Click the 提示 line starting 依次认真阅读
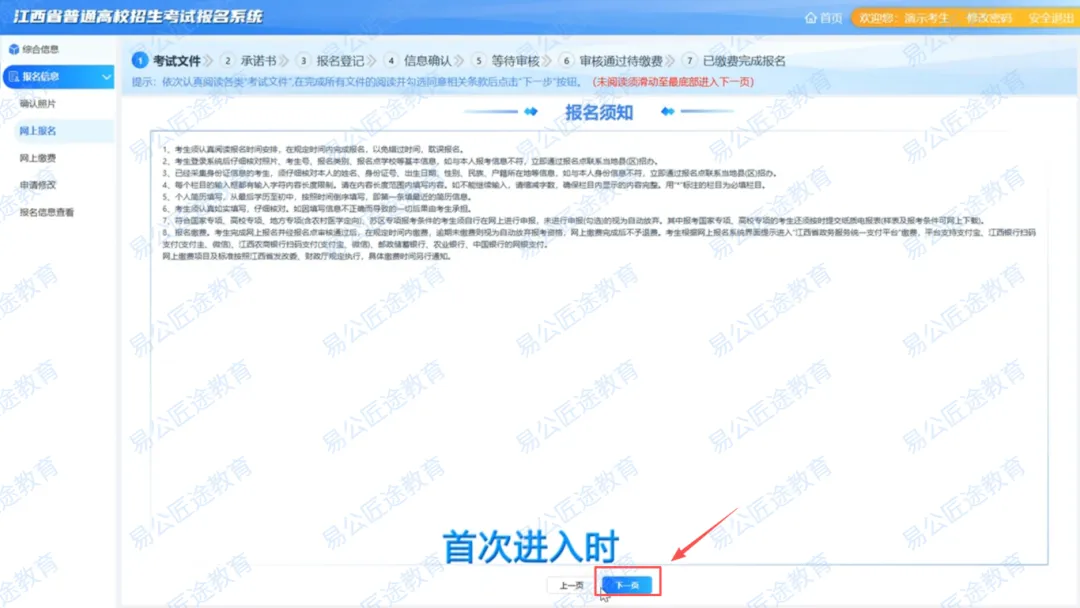1080x608 pixels. point(355,82)
